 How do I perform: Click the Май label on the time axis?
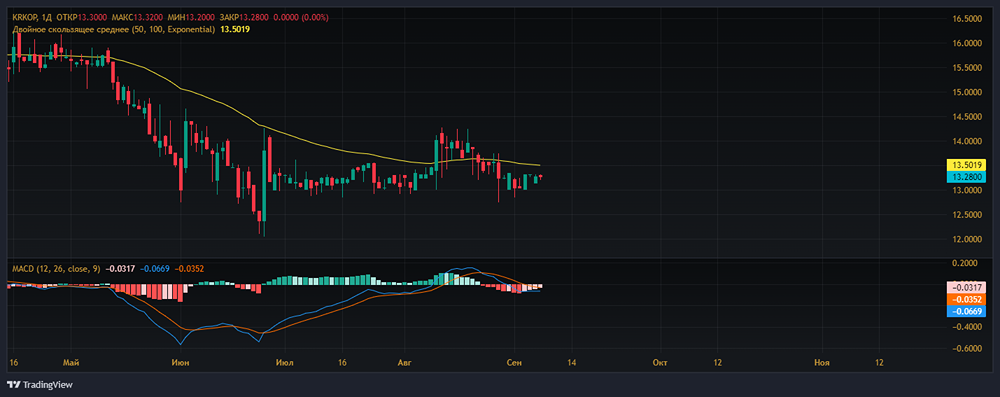(x=71, y=363)
